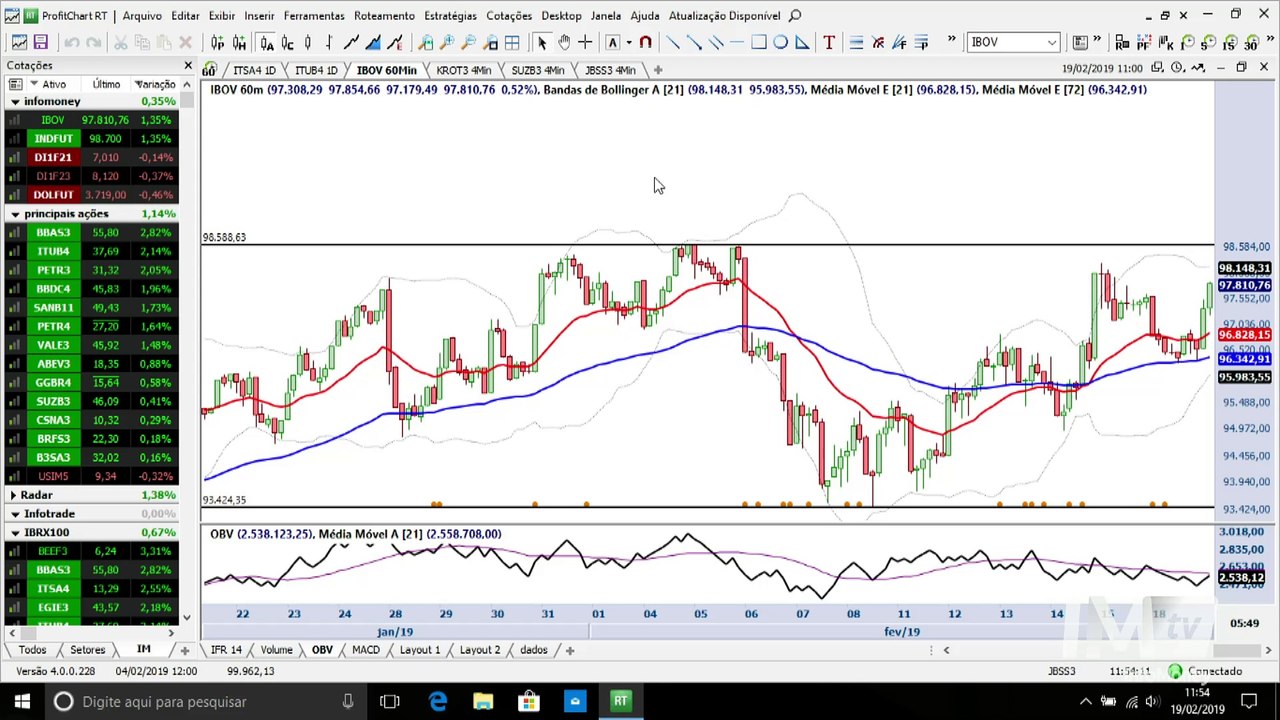This screenshot has height=720, width=1280.
Task: Open the Estratégias menu
Action: (x=450, y=16)
